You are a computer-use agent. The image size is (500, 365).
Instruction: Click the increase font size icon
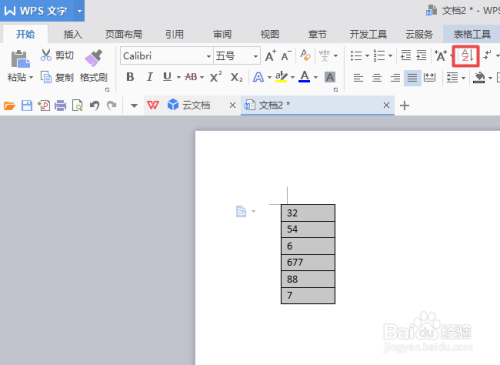coord(270,56)
